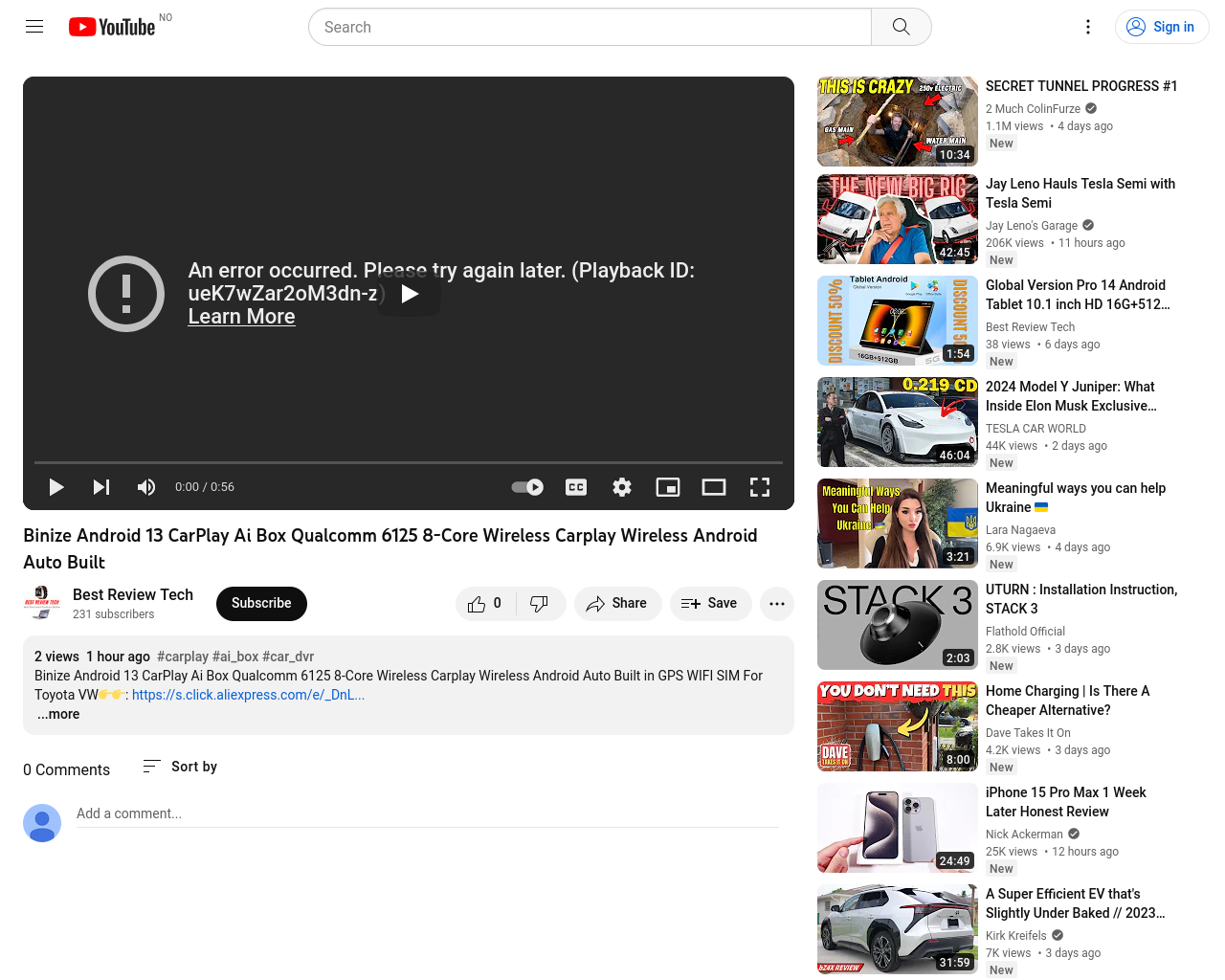The image size is (1225, 980).
Task: Click the Add a comment field
Action: (x=428, y=814)
